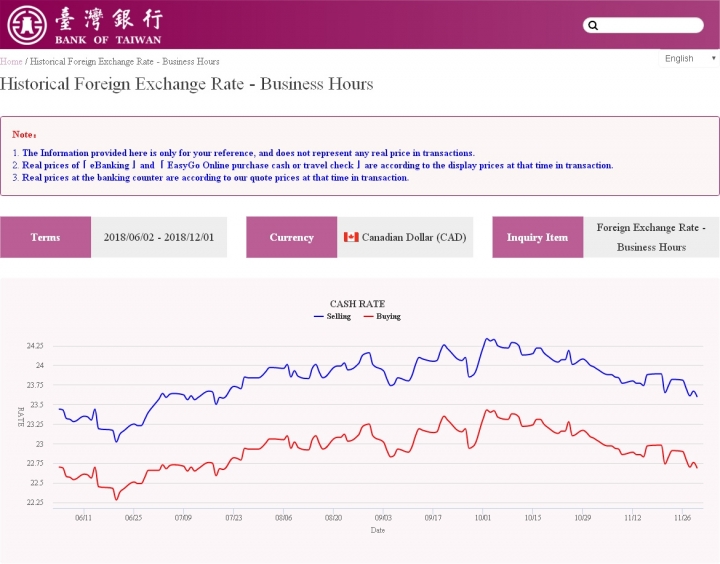This screenshot has width=720, height=564.
Task: Toggle the Buying series in chart legend
Action: (x=382, y=316)
